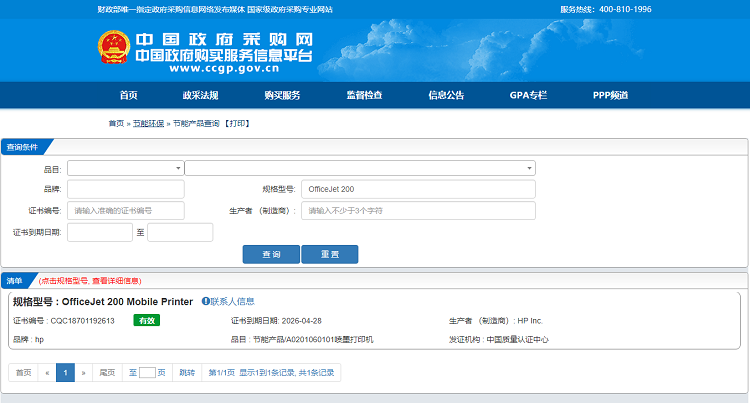Click the 节能环保 breadcrumb link

pyautogui.click(x=148, y=123)
